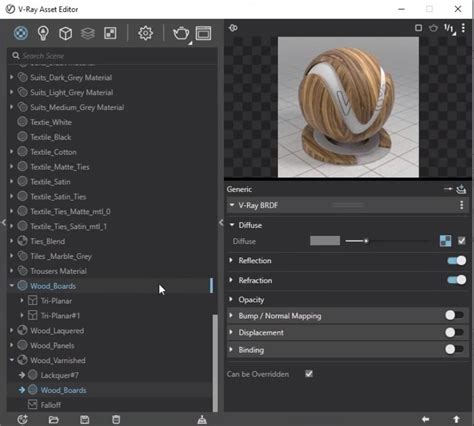Image resolution: width=474 pixels, height=426 pixels.
Task: Click the up arrow navigation icon
Action: point(456,419)
